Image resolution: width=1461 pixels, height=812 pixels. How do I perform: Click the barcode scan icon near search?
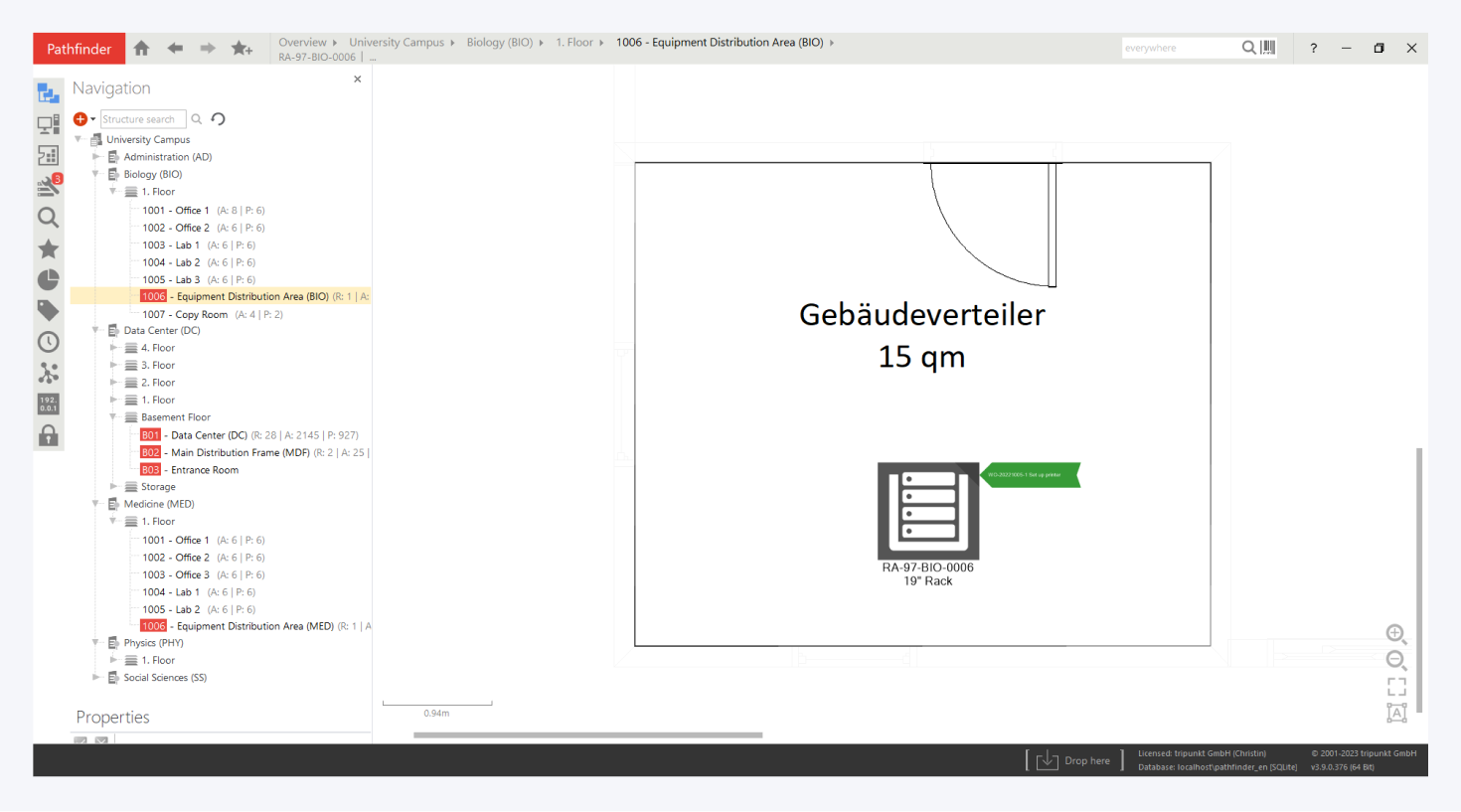(1268, 48)
